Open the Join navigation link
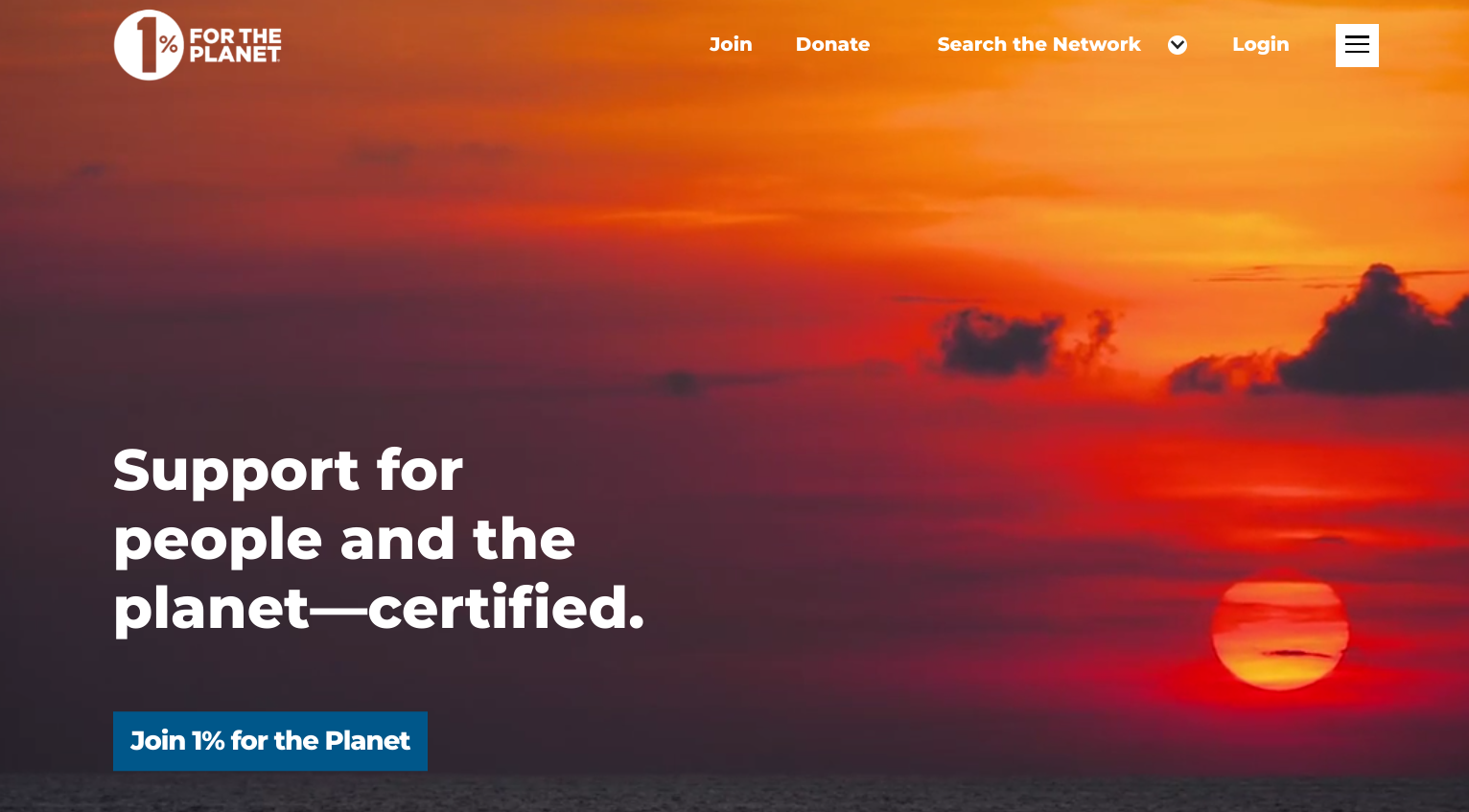Screen dimensions: 1469x812 click(731, 44)
